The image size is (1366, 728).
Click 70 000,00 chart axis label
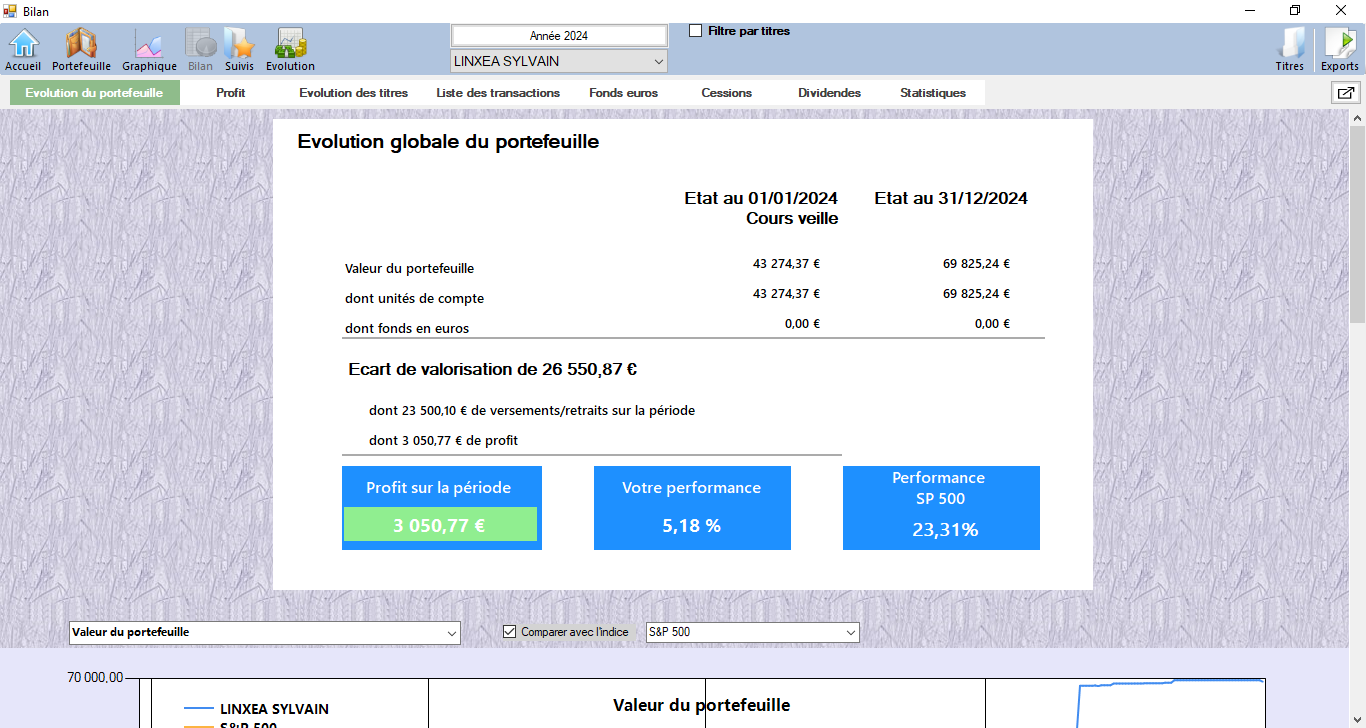95,678
